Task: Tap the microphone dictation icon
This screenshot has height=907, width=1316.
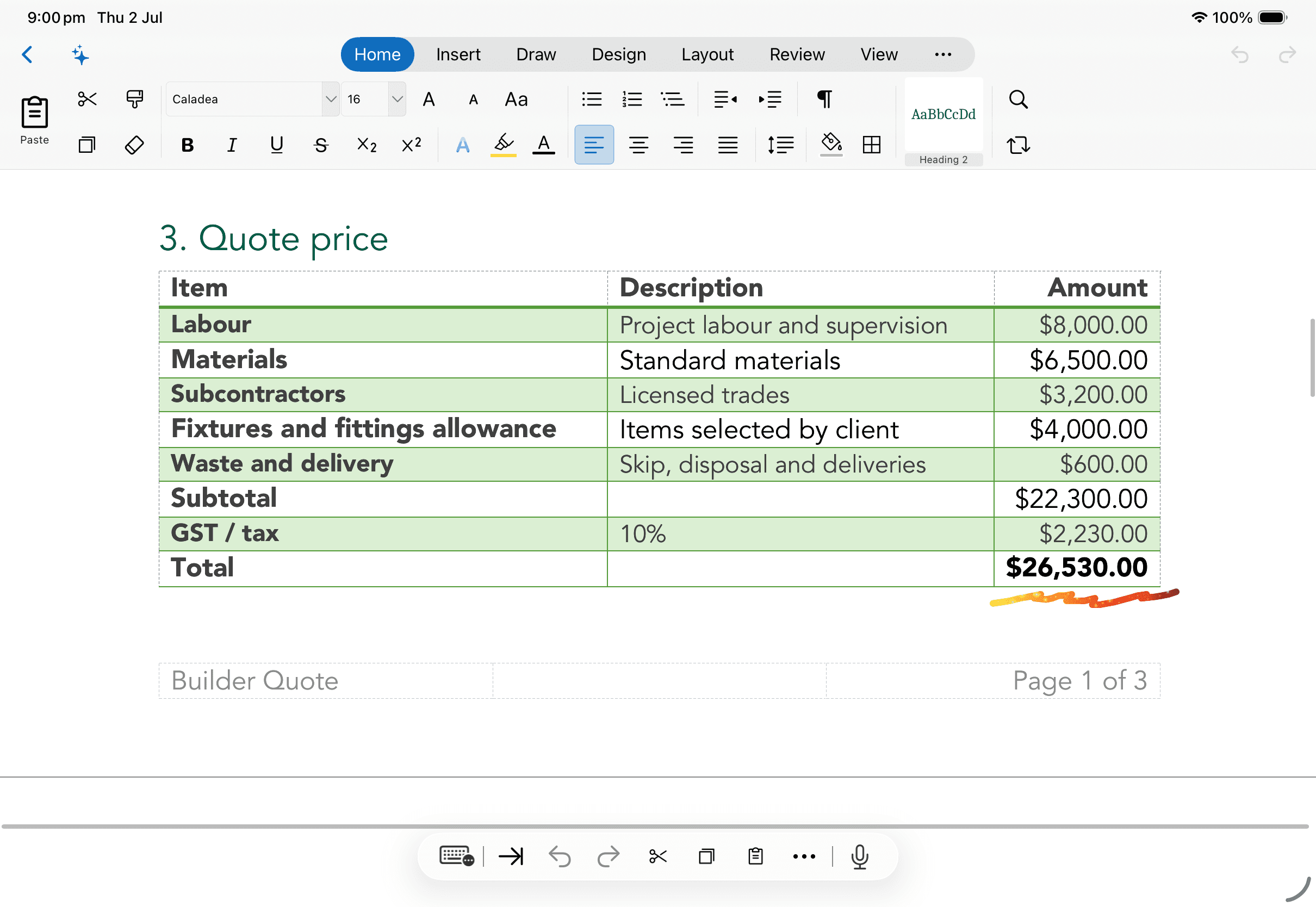Action: pos(860,856)
